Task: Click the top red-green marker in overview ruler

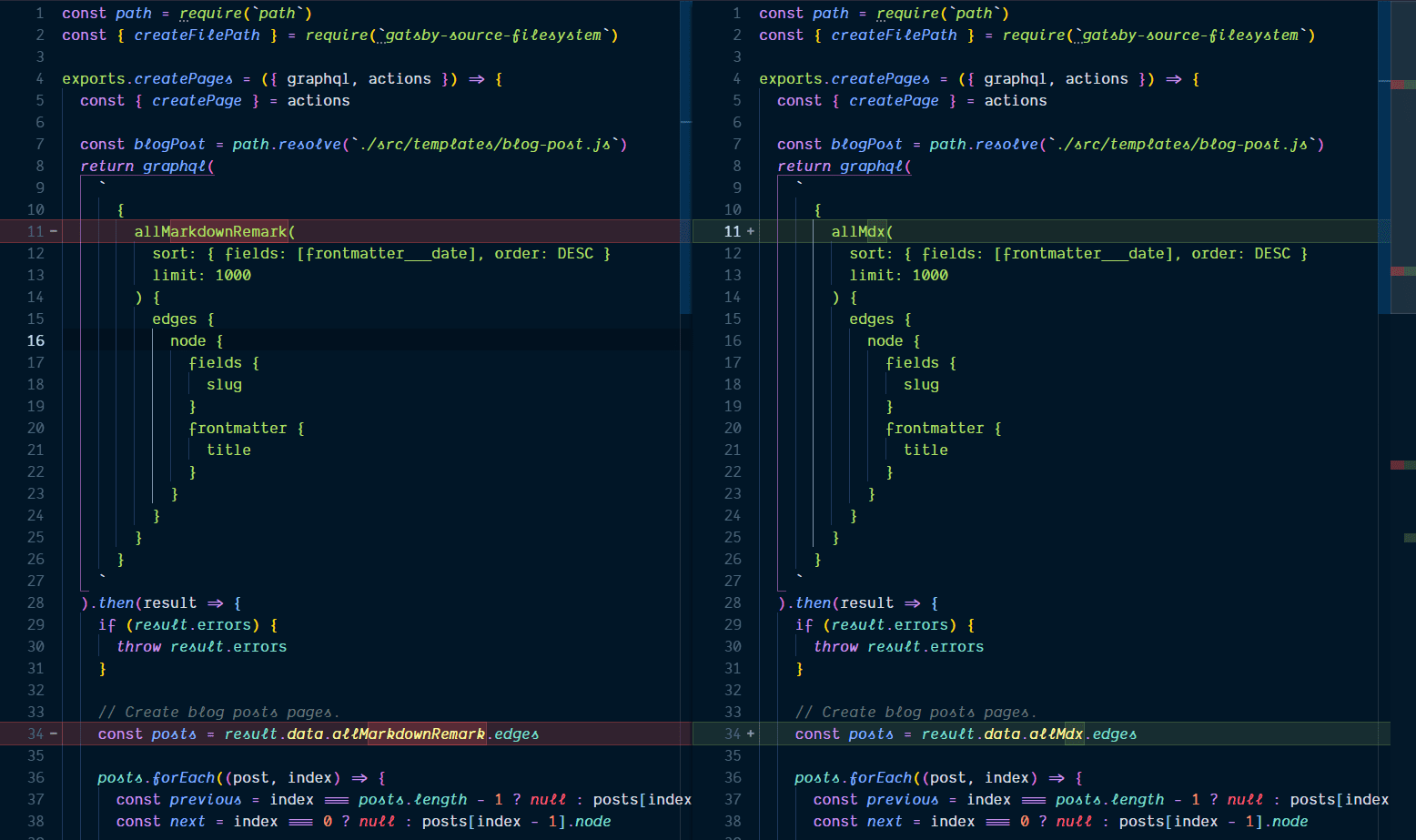Action: click(x=1402, y=85)
